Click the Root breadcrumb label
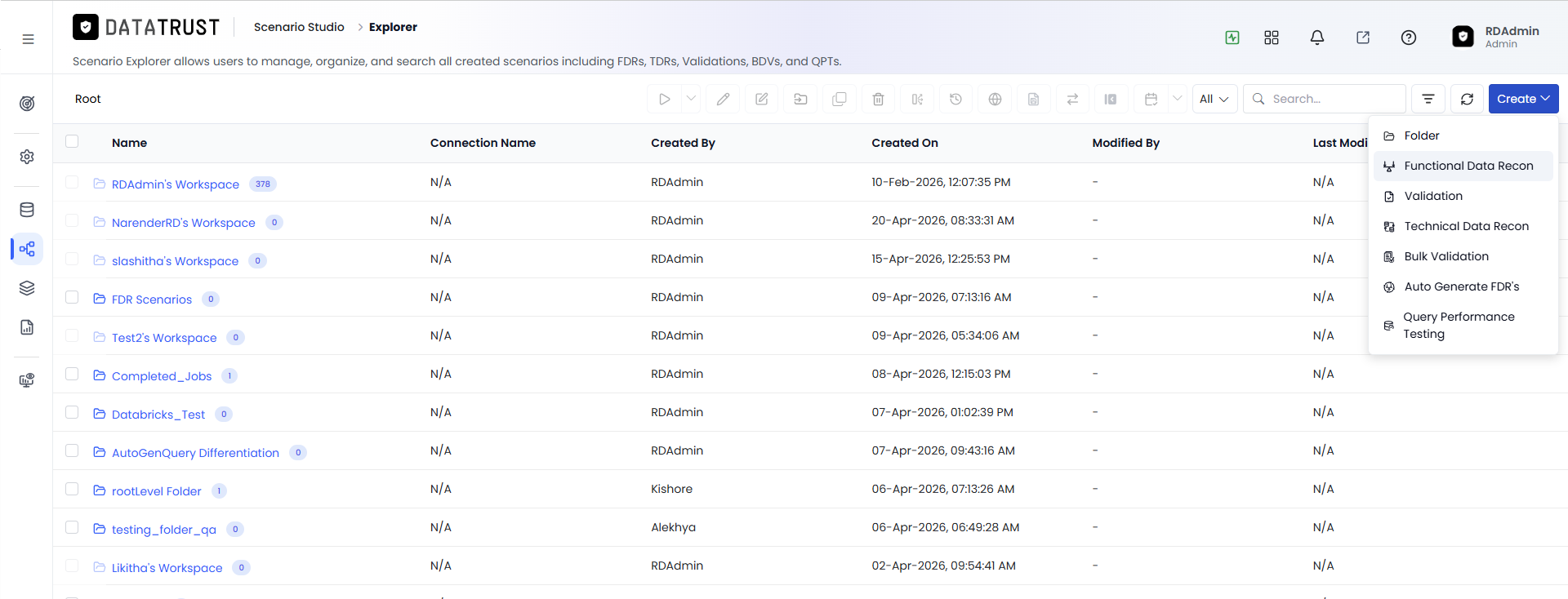The height and width of the screenshot is (599, 1568). pos(88,99)
